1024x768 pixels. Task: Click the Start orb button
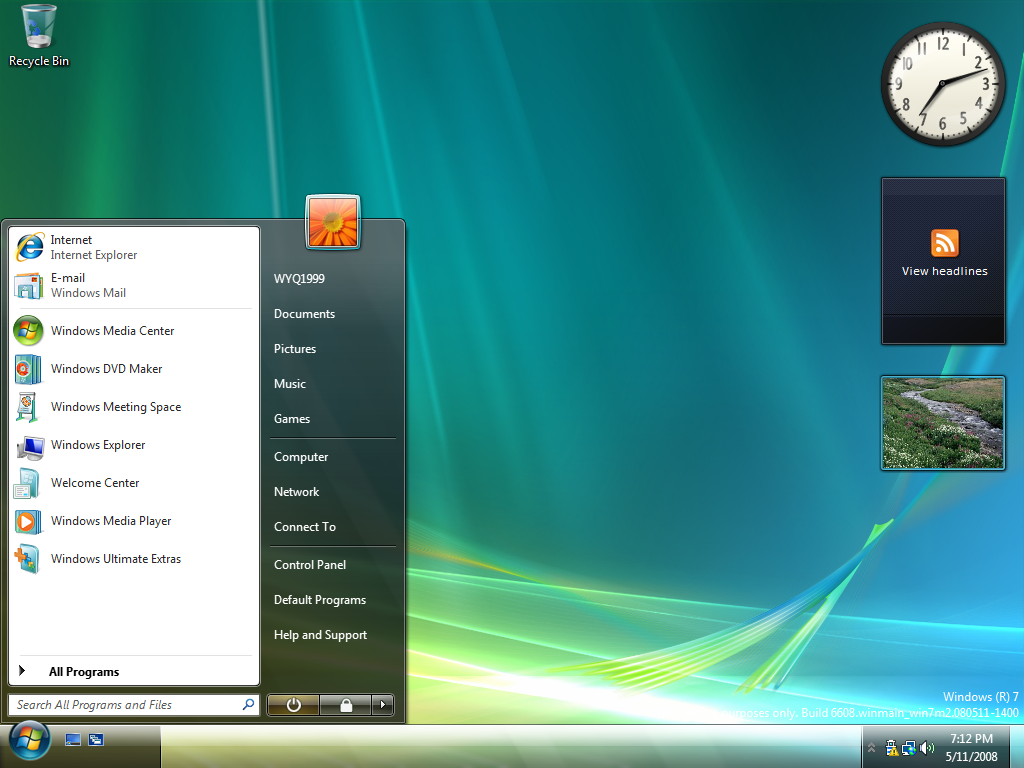coord(29,741)
